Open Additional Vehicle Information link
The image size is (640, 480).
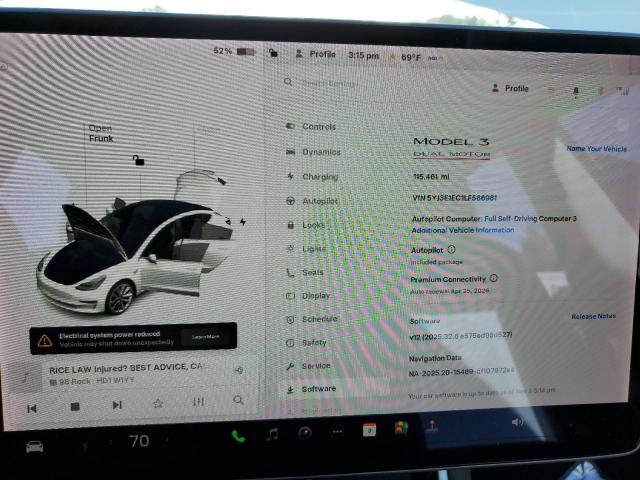point(463,230)
